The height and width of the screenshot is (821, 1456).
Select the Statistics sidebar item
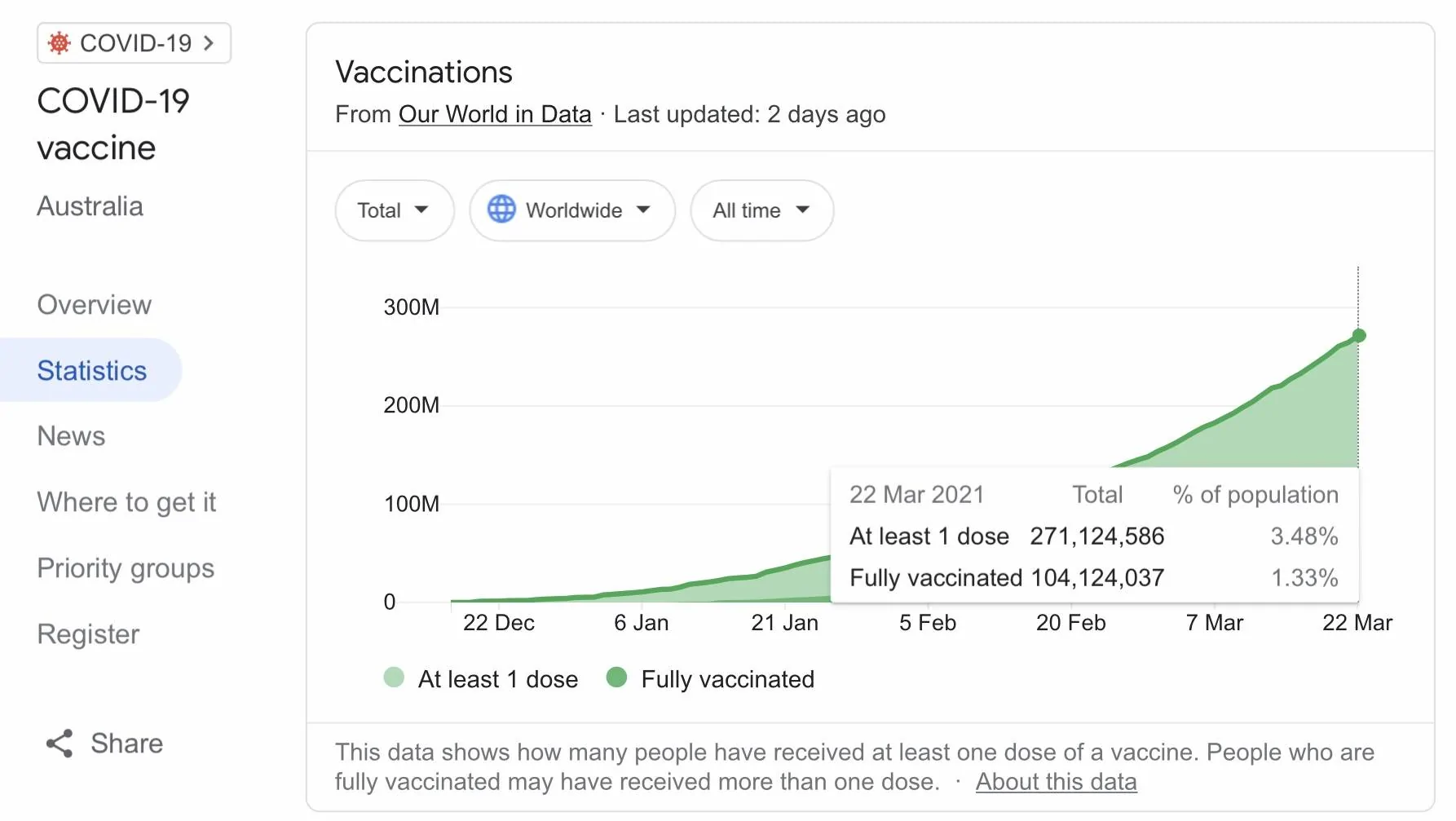(x=91, y=370)
